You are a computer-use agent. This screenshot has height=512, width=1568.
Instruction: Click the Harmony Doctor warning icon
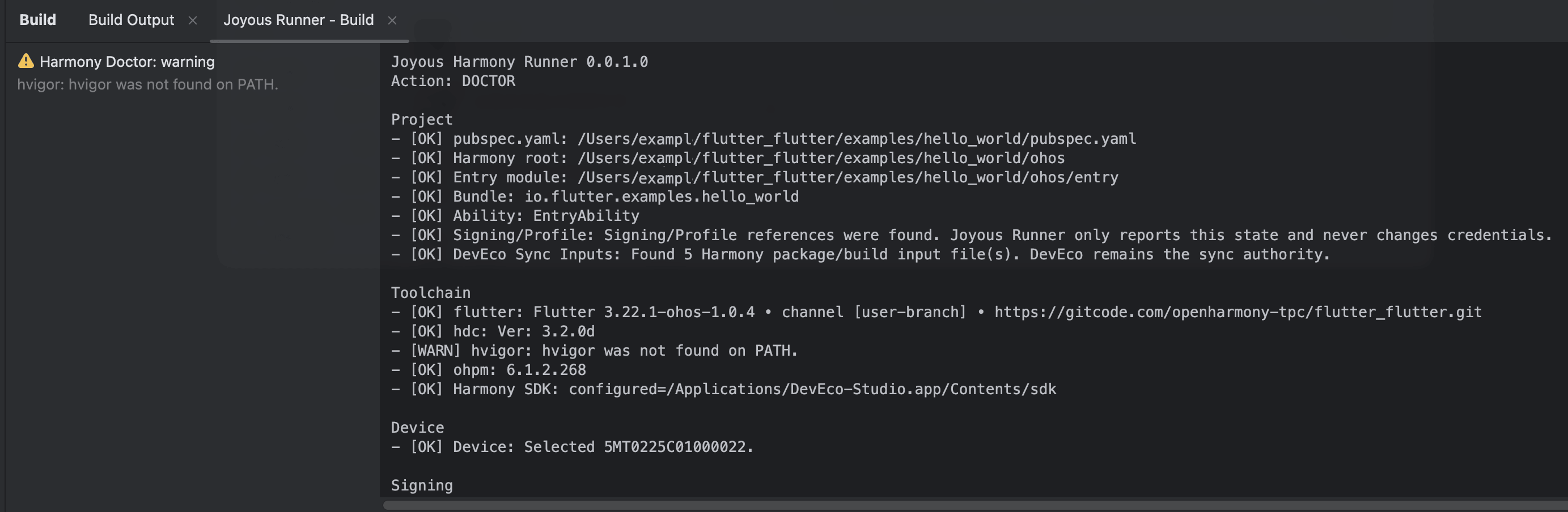(x=26, y=61)
